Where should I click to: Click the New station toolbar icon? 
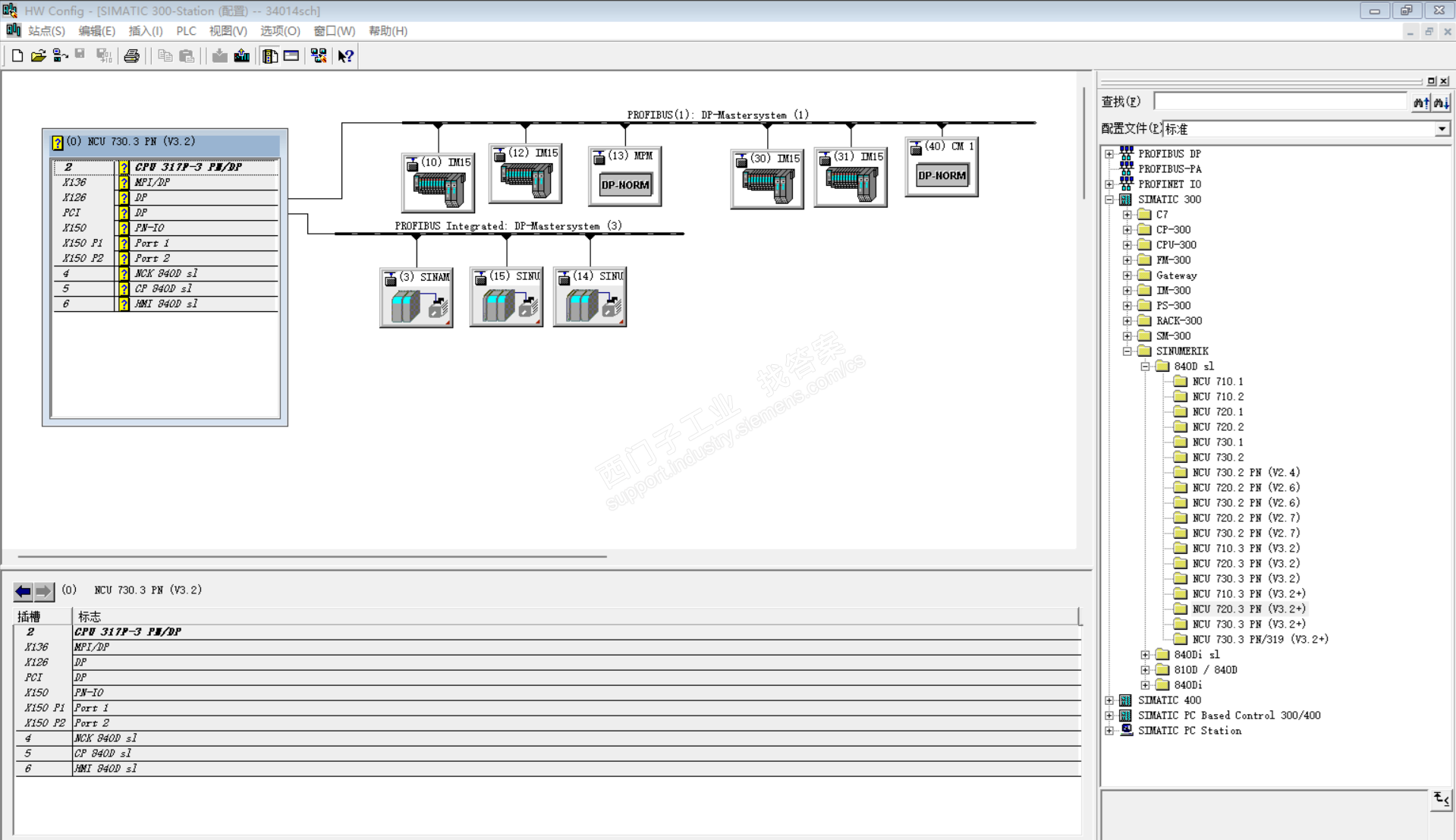[x=17, y=55]
